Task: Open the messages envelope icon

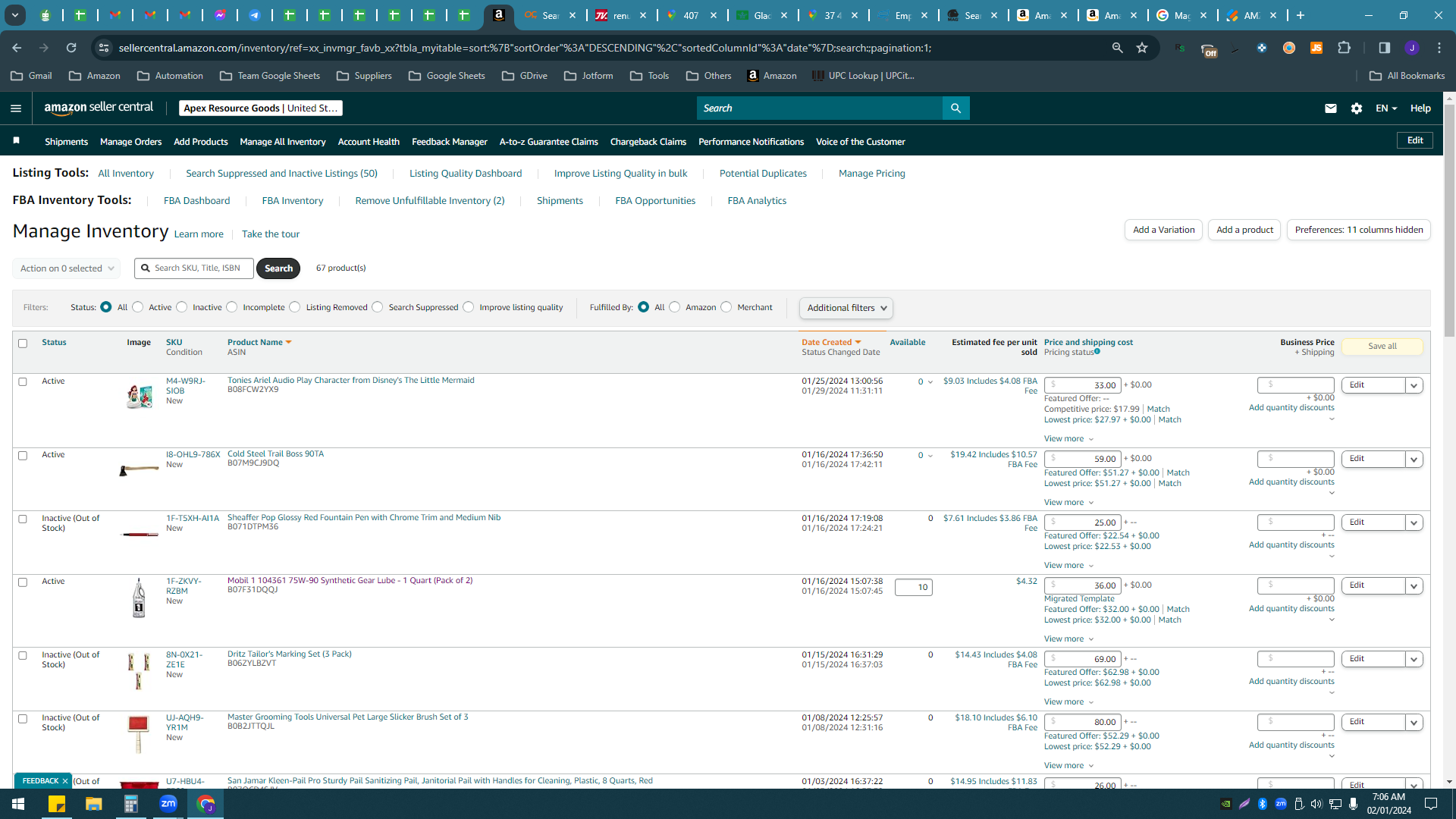Action: [1330, 108]
